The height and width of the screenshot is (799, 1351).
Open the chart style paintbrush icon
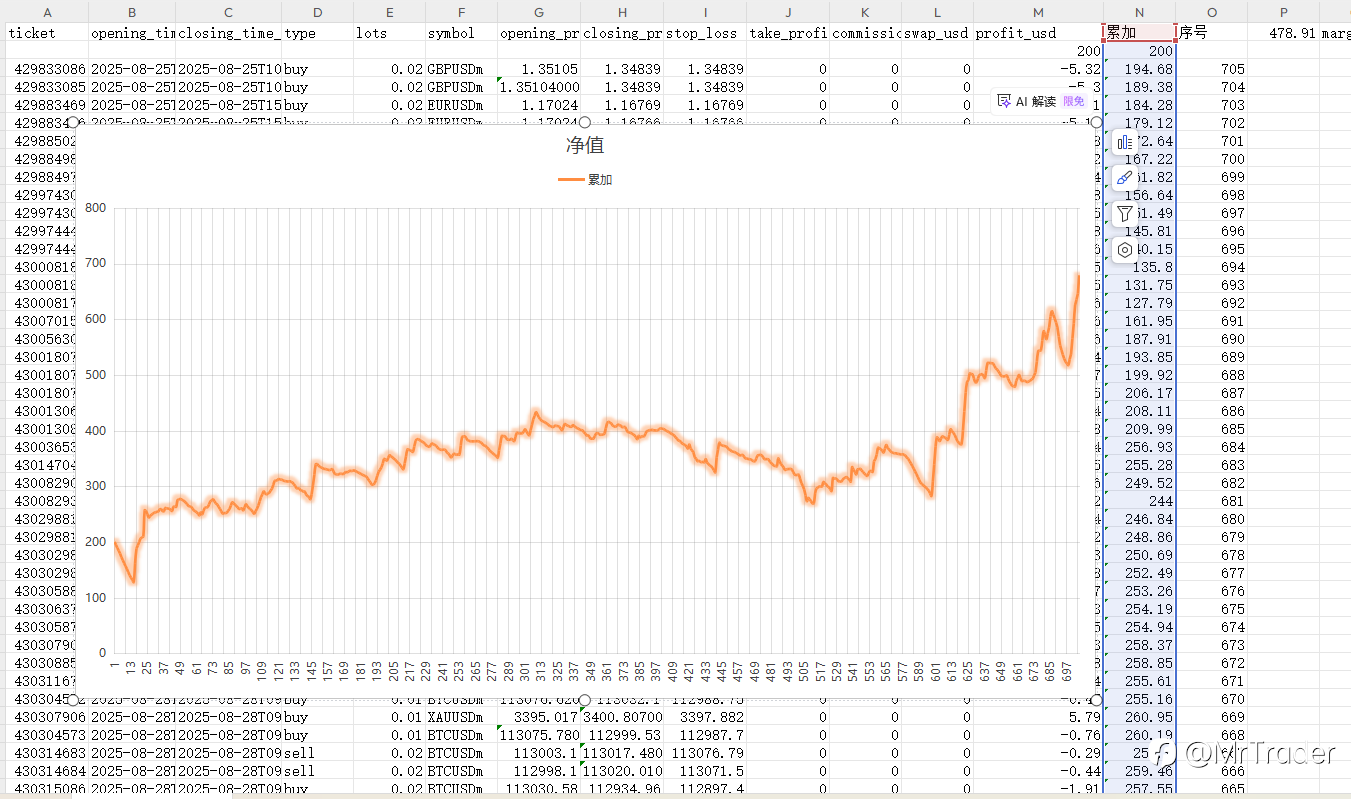pos(1125,178)
